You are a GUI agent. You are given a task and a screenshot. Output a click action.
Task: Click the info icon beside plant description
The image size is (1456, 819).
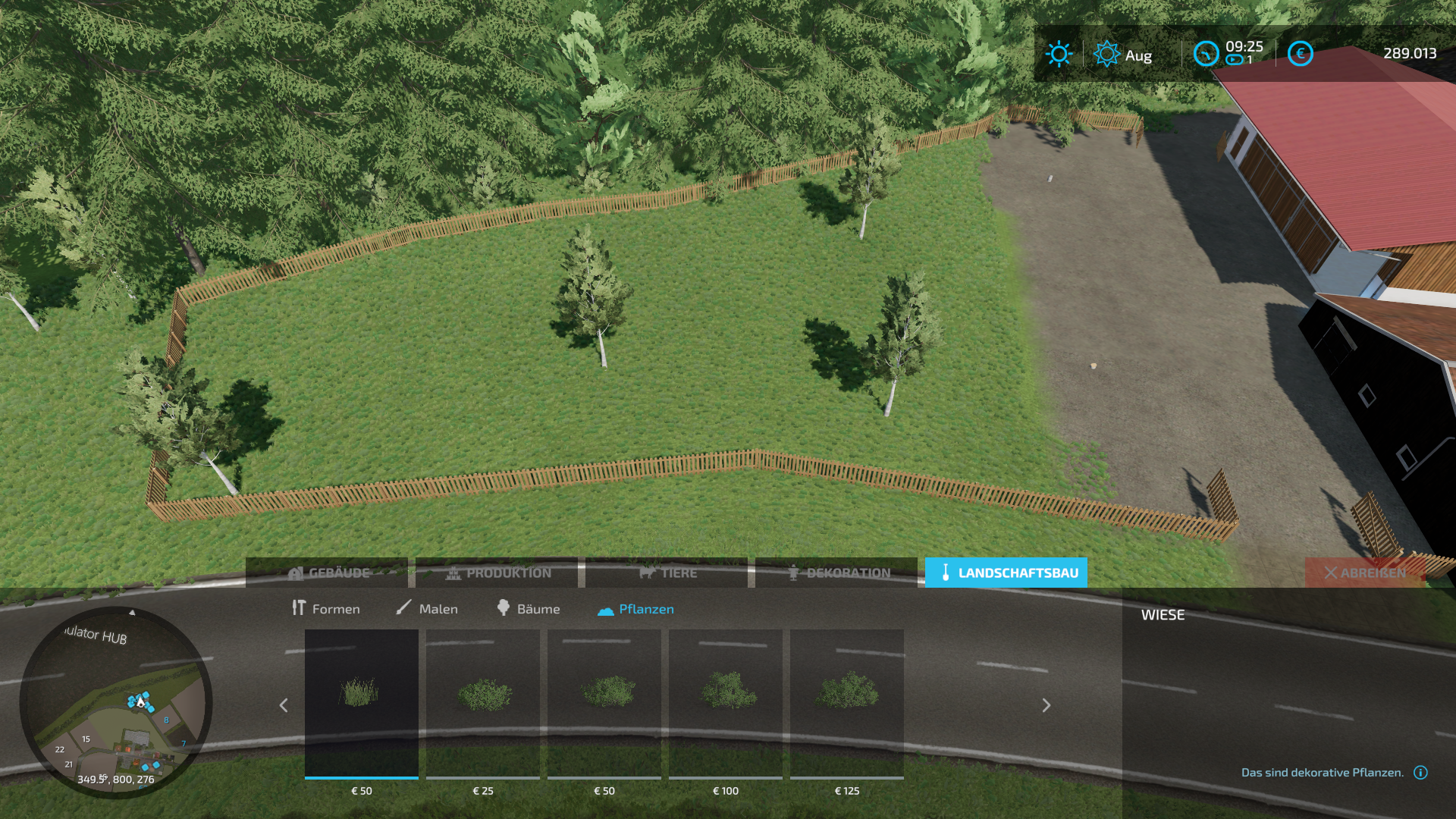click(x=1420, y=772)
